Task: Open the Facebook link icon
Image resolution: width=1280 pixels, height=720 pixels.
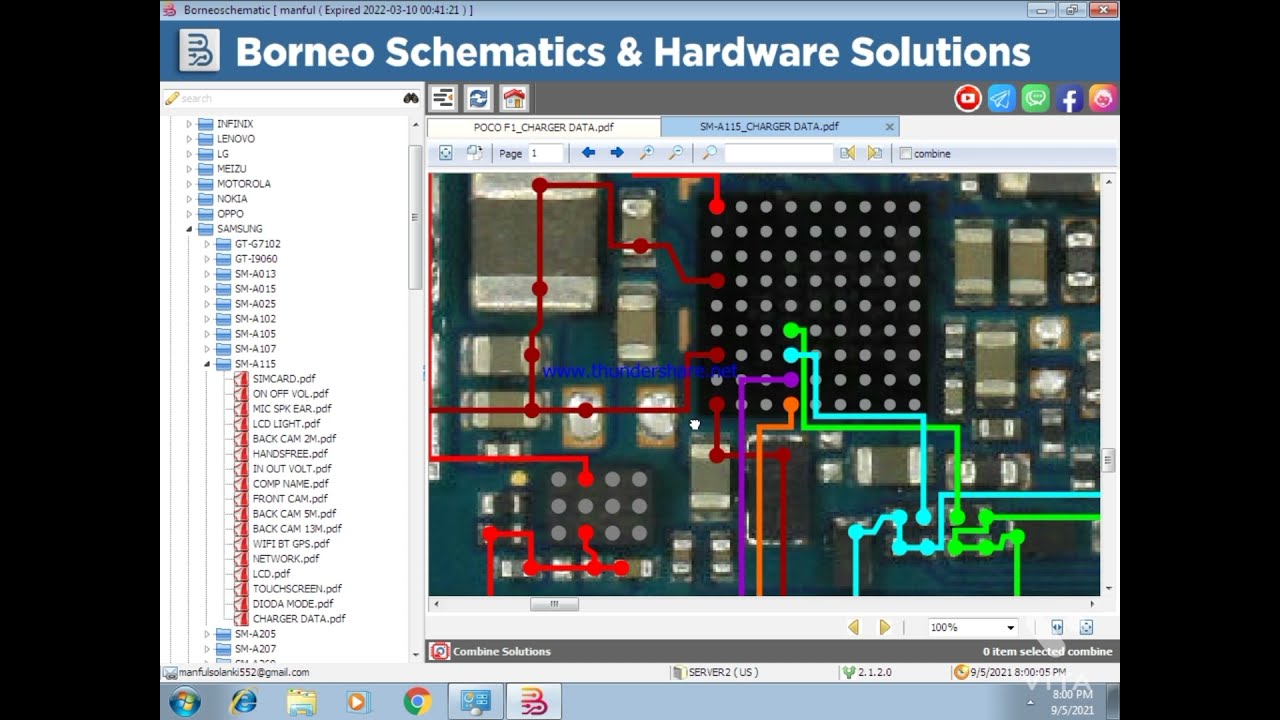Action: pos(1069,98)
